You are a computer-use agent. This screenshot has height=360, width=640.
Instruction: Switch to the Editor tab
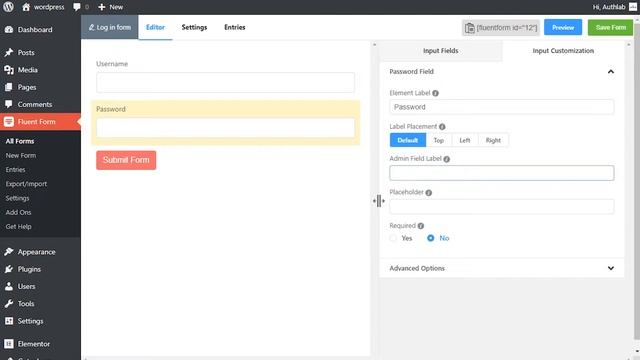pos(156,27)
